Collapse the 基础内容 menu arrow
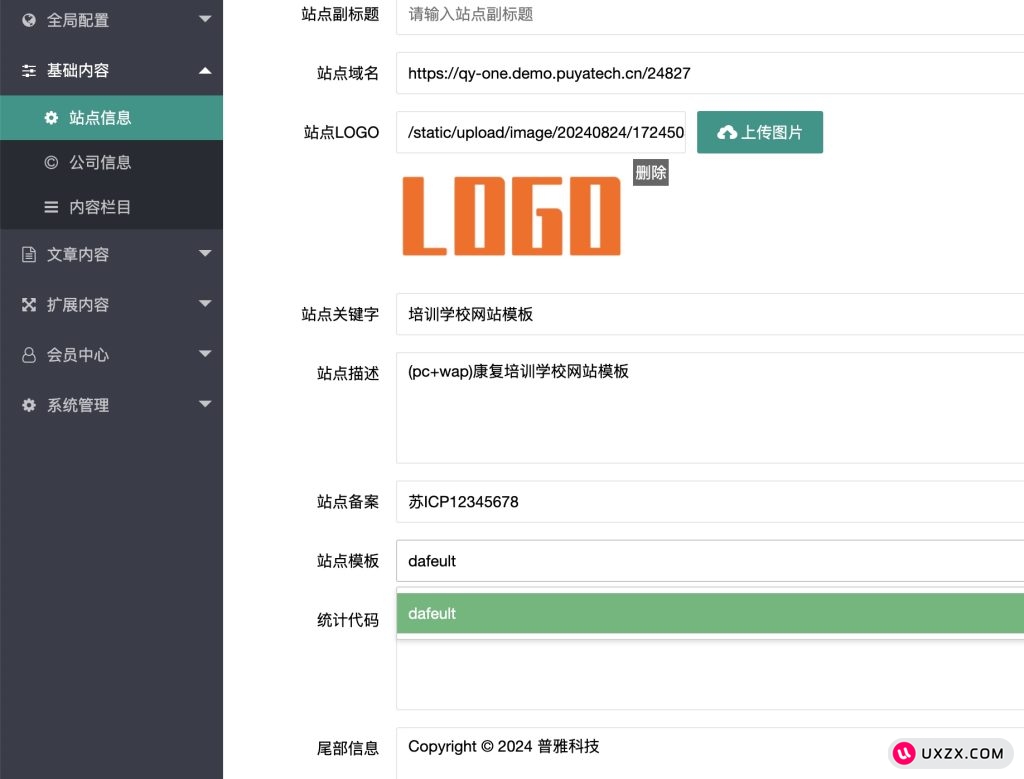Image resolution: width=1024 pixels, height=779 pixels. 205,70
